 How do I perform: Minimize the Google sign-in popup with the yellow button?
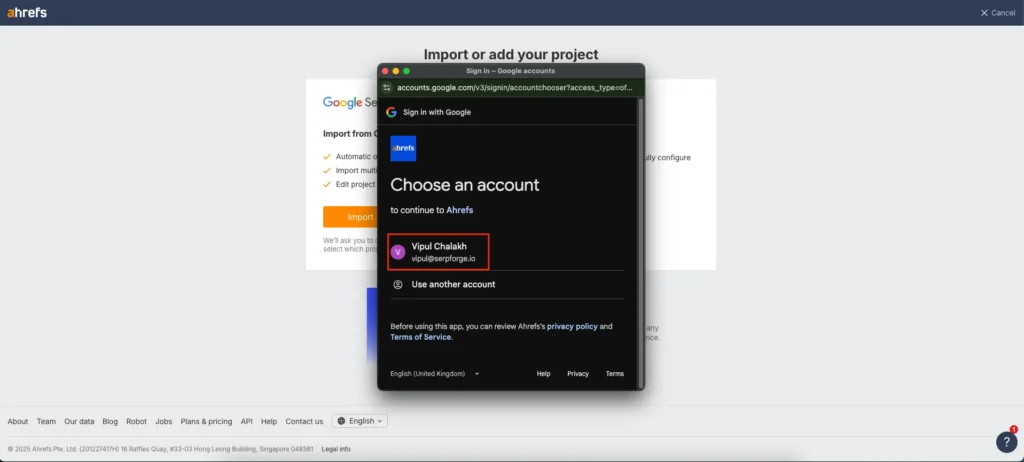coord(396,71)
